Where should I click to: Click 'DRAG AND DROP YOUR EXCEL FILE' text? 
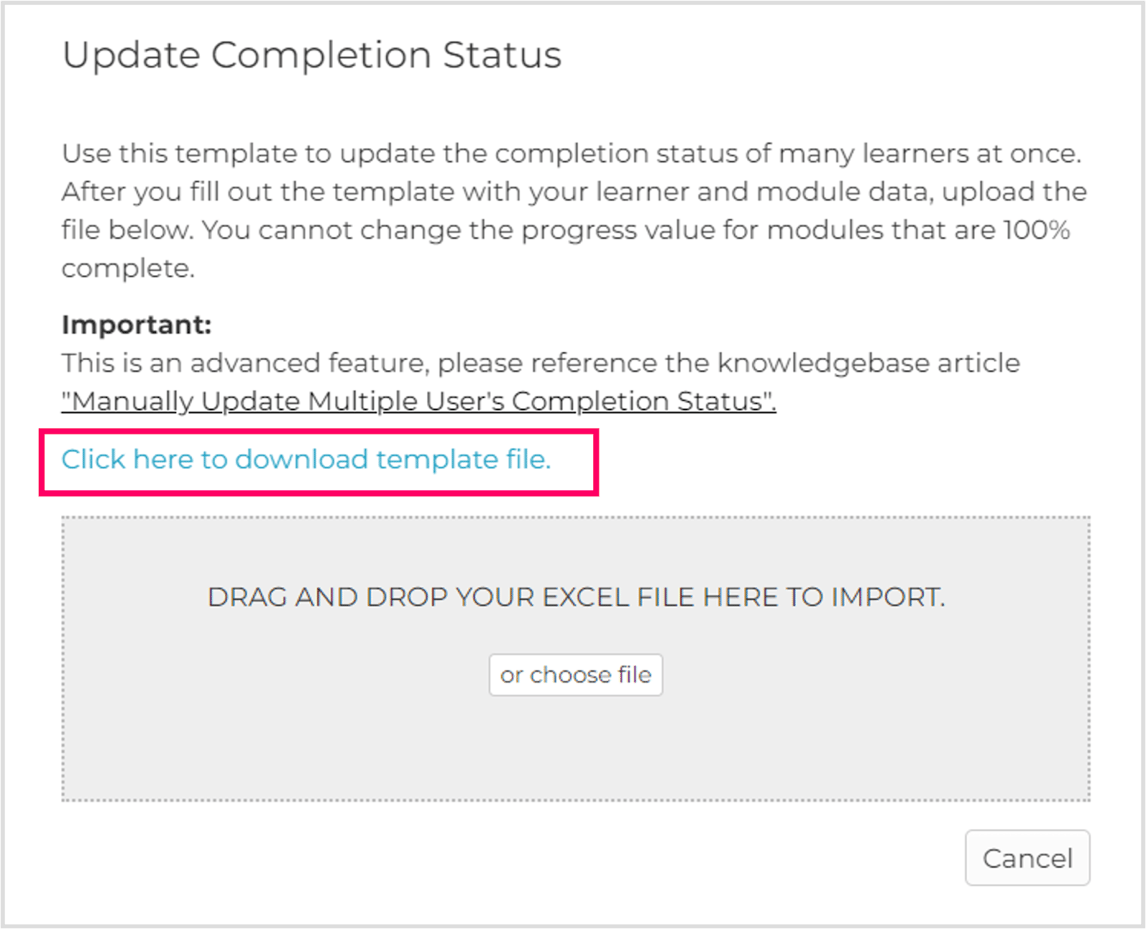click(x=575, y=596)
